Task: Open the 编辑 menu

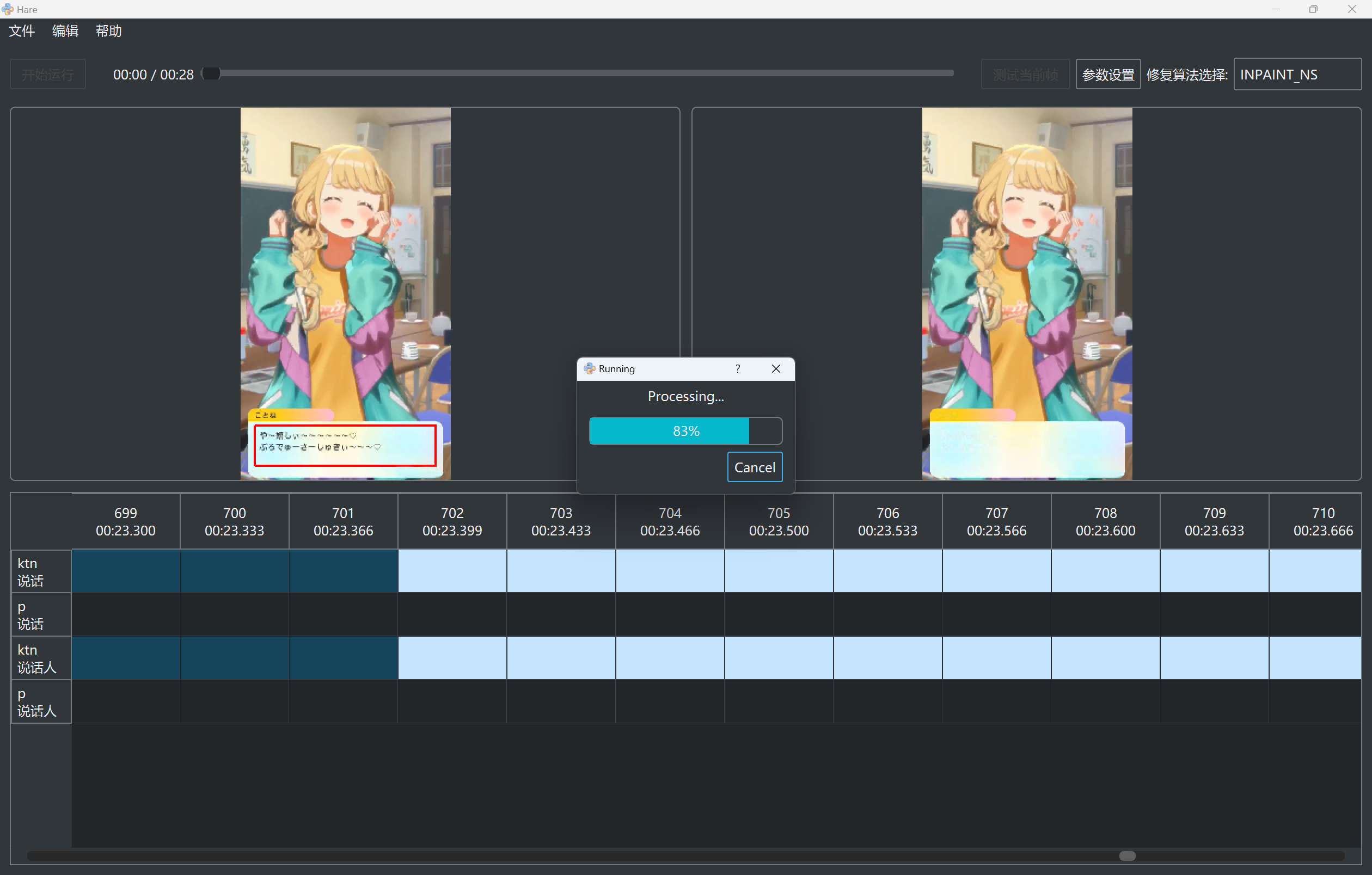Action: [65, 30]
